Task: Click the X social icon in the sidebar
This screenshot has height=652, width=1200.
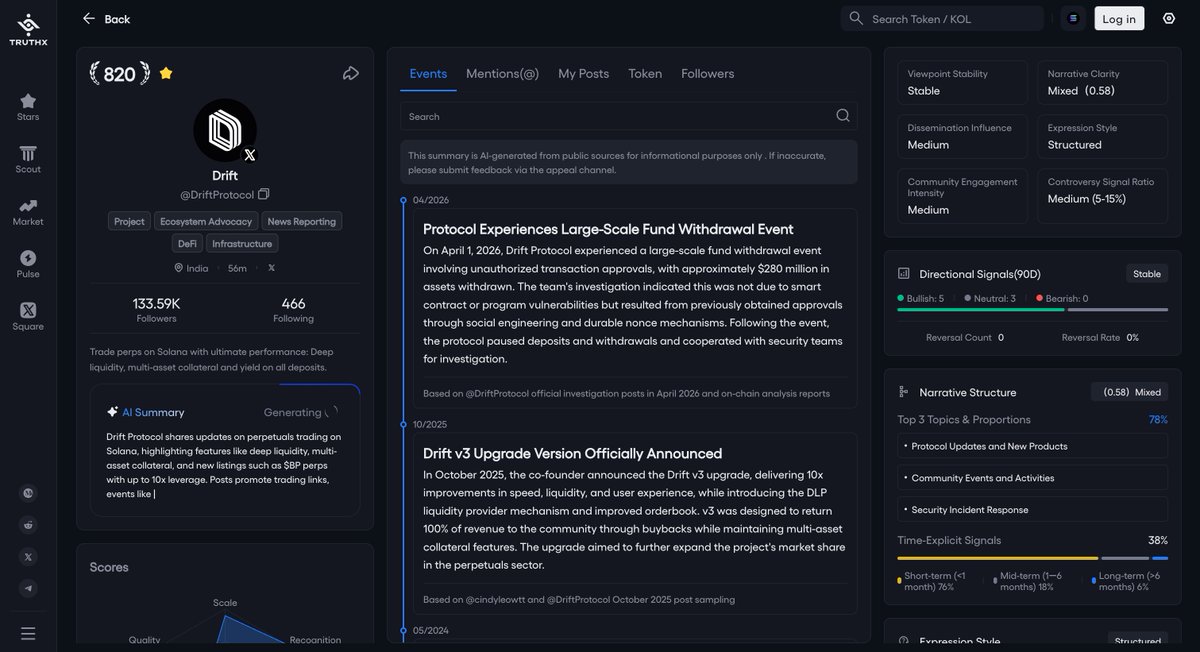Action: (28, 557)
